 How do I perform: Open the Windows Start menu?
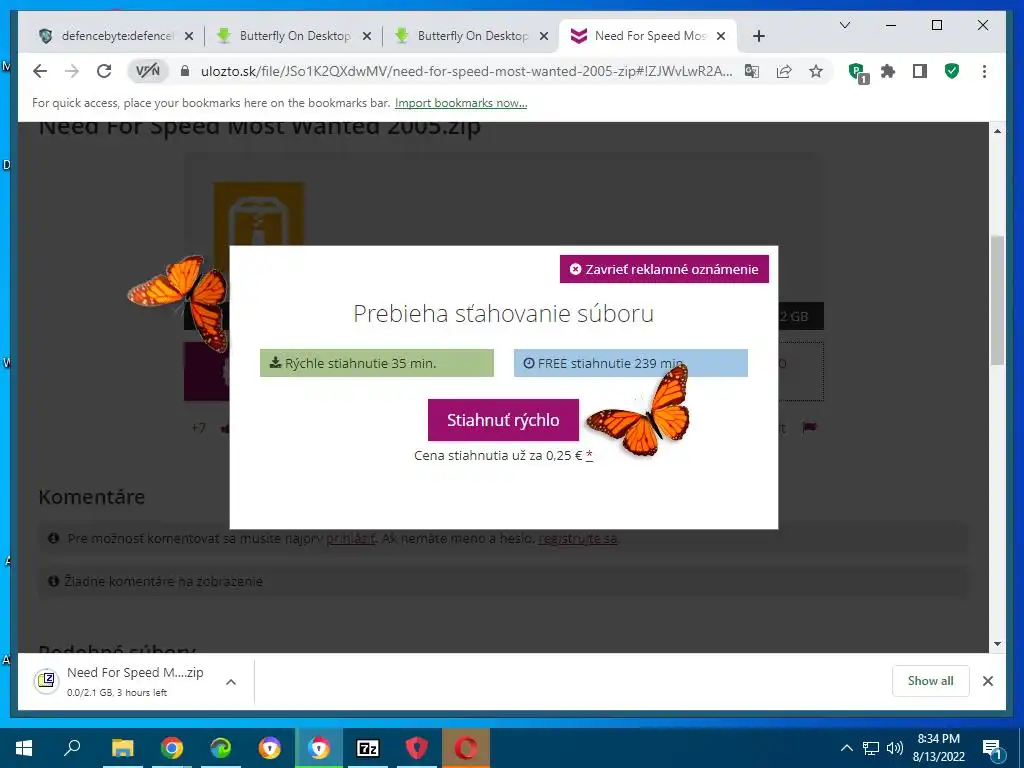pos(24,748)
